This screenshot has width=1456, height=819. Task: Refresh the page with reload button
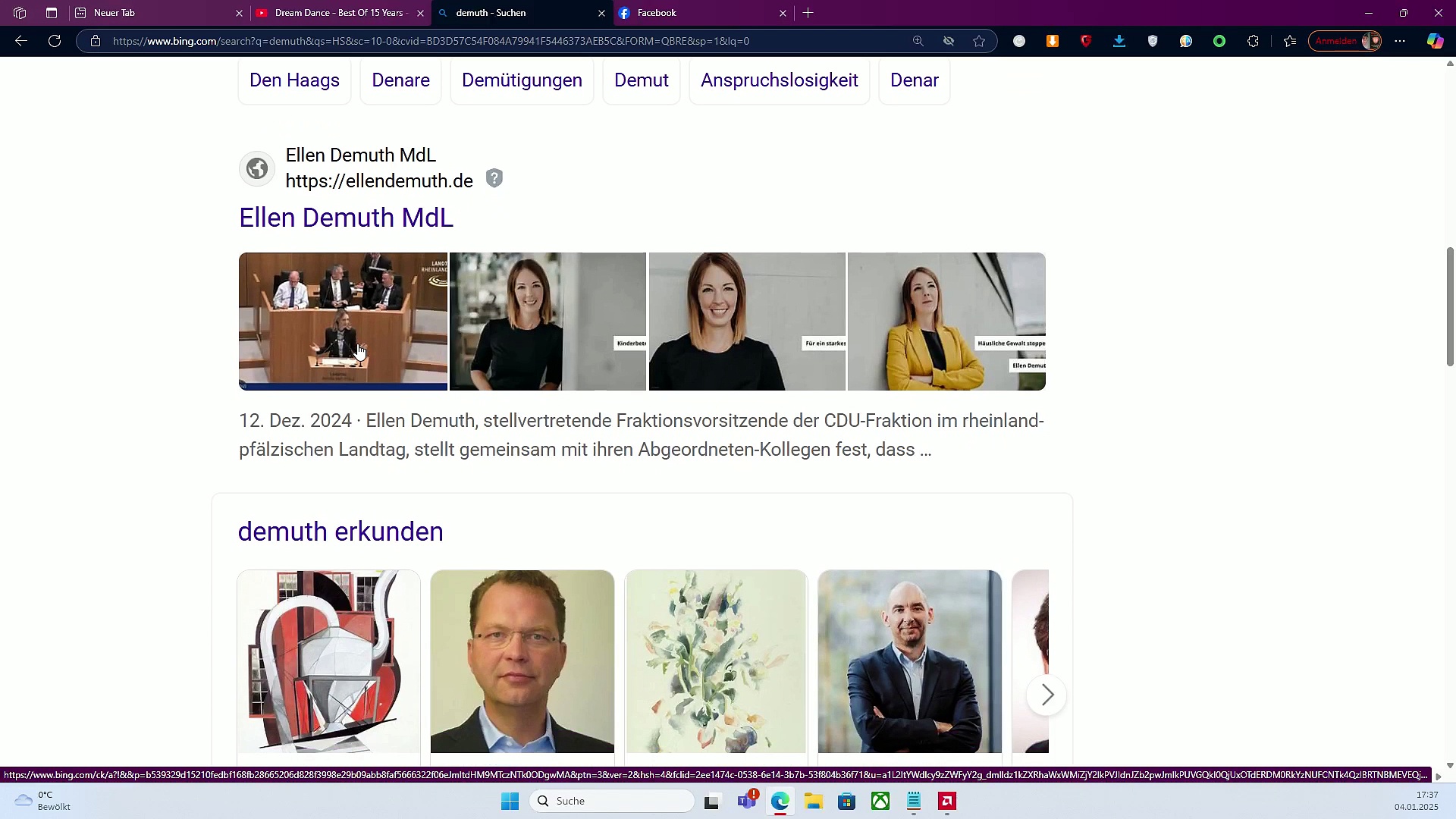pyautogui.click(x=55, y=41)
